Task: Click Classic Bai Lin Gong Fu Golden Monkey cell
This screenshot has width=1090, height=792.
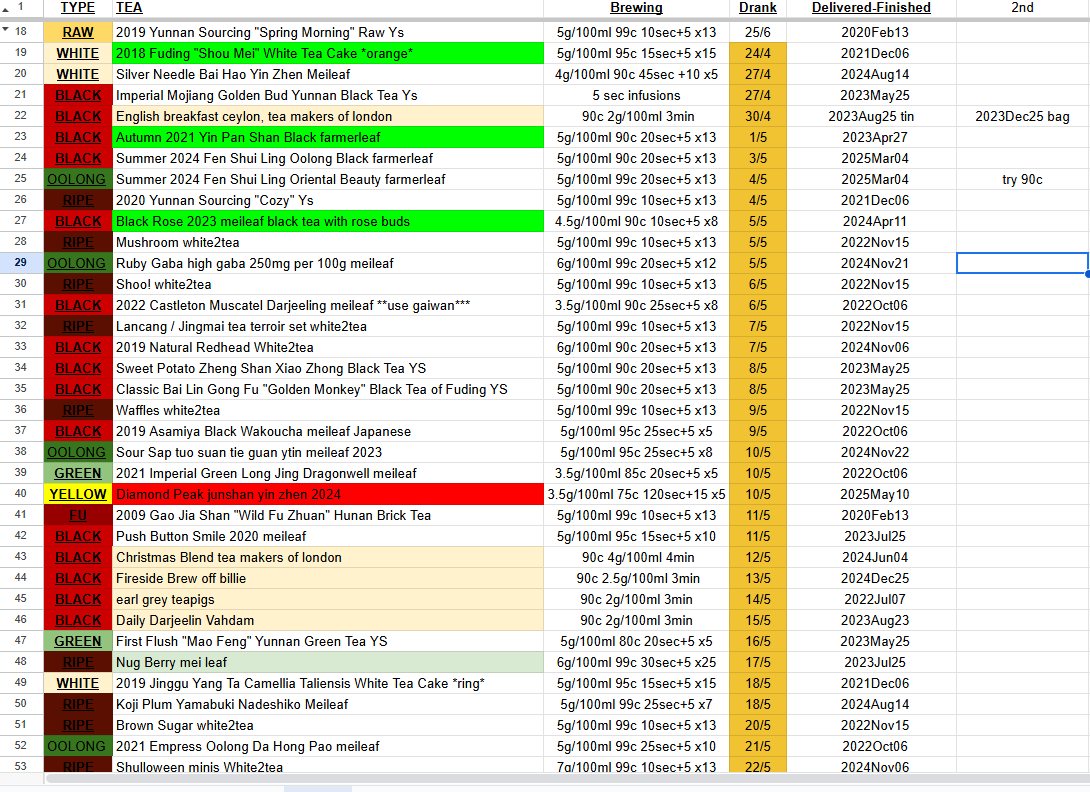Action: [328, 389]
